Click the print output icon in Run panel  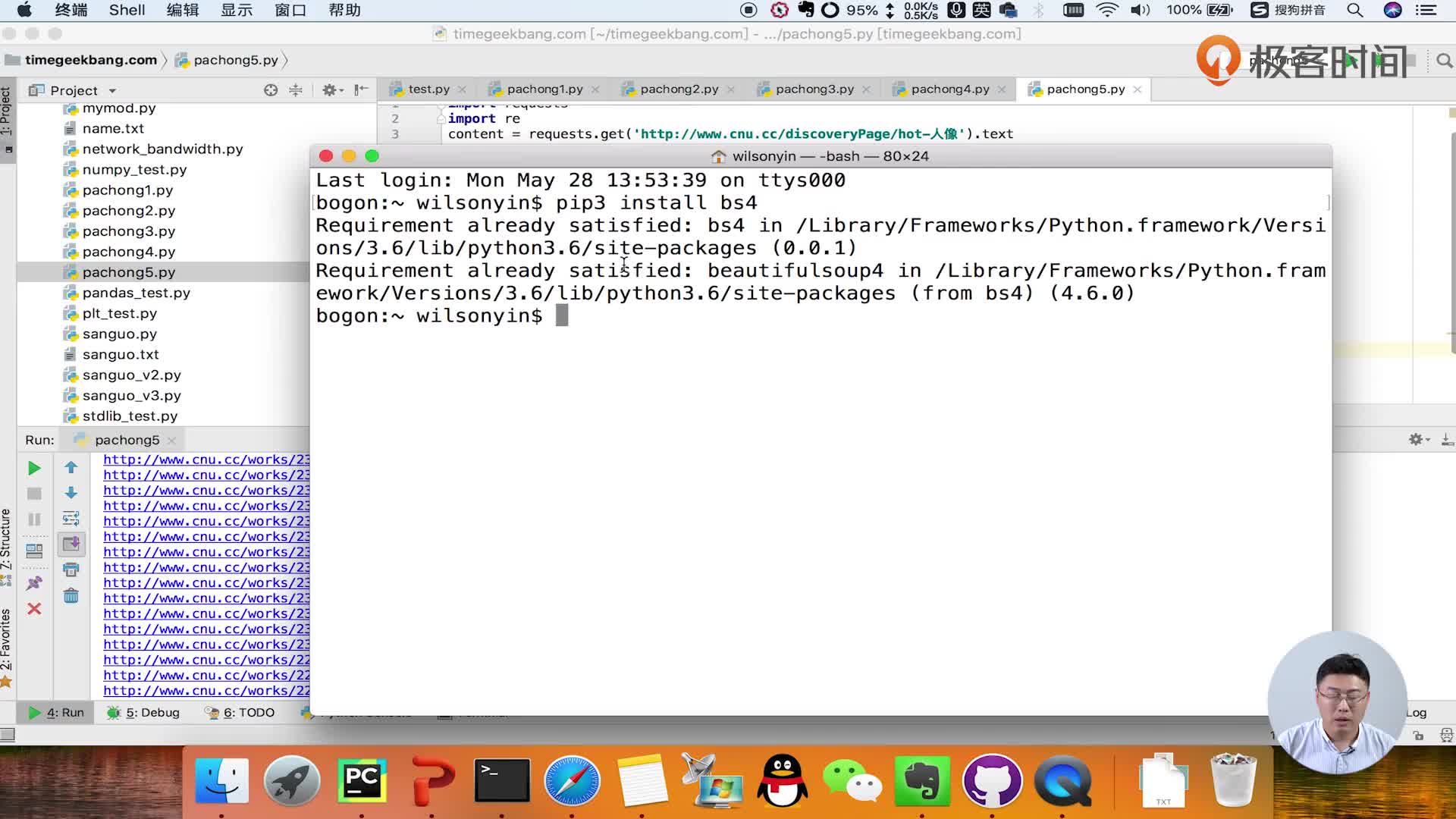71,570
